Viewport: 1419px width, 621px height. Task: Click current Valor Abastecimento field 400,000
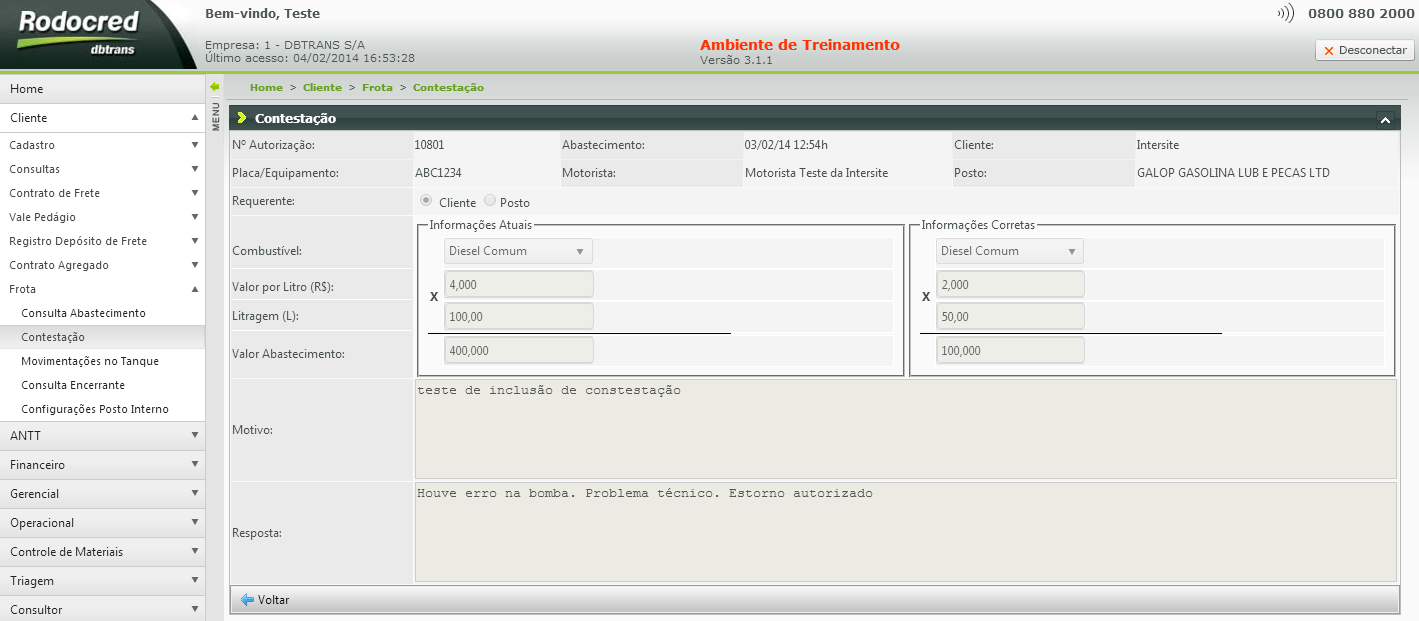point(519,351)
